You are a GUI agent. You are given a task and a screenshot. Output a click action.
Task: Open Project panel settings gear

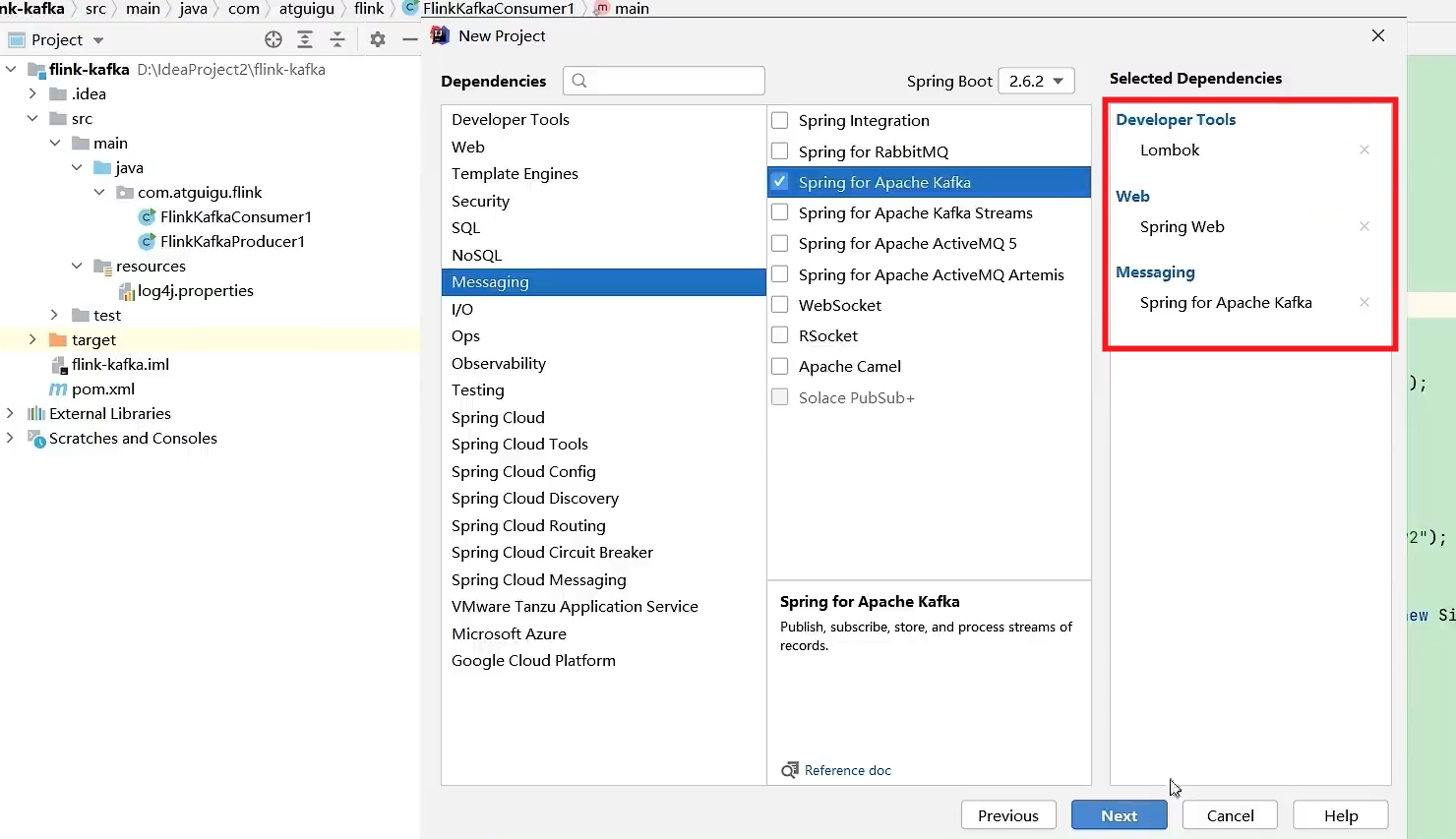(x=378, y=39)
